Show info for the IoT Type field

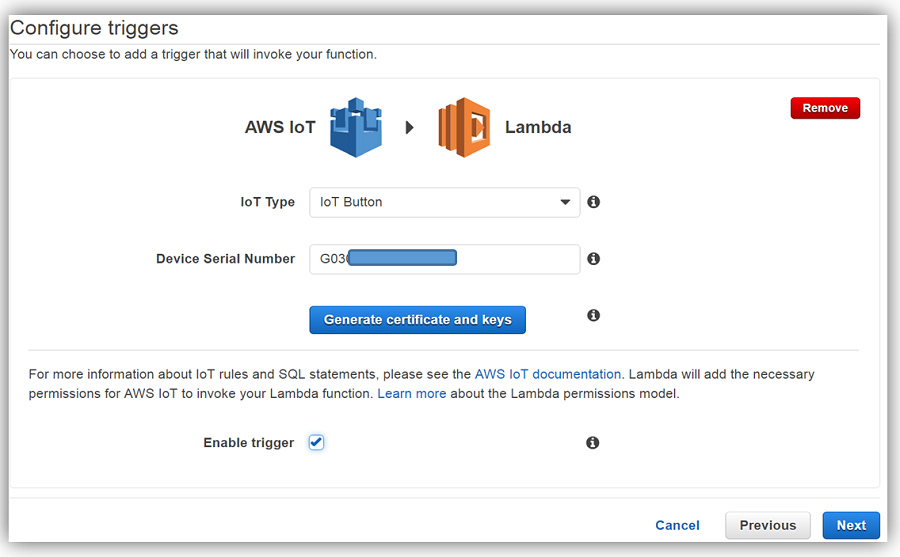pos(593,202)
